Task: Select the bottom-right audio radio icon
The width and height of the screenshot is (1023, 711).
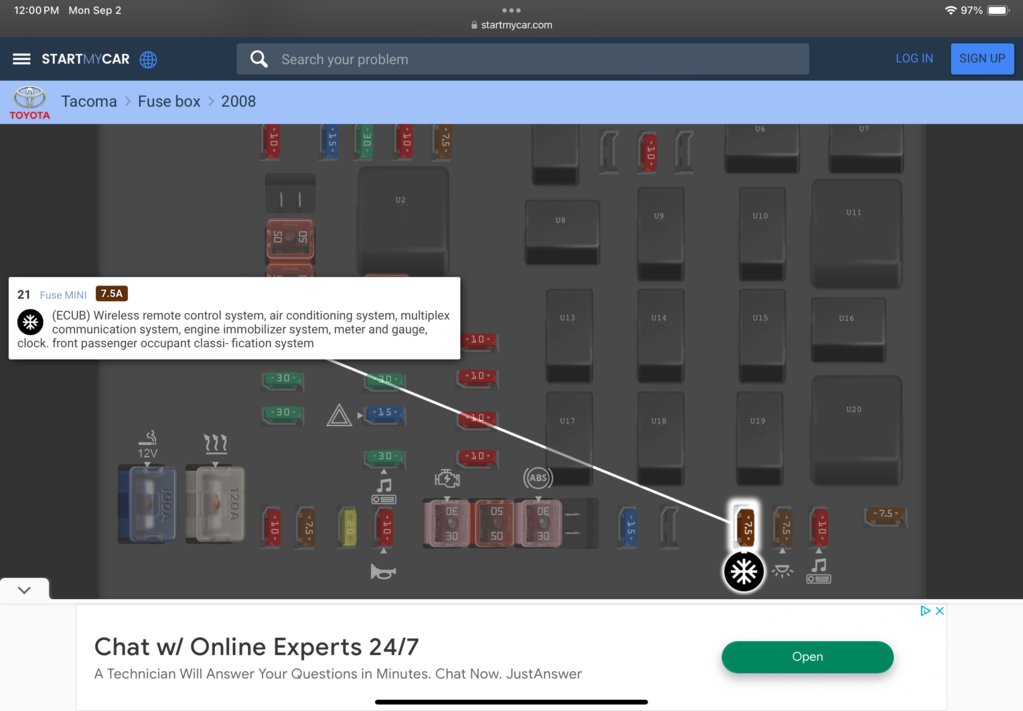Action: [x=819, y=571]
